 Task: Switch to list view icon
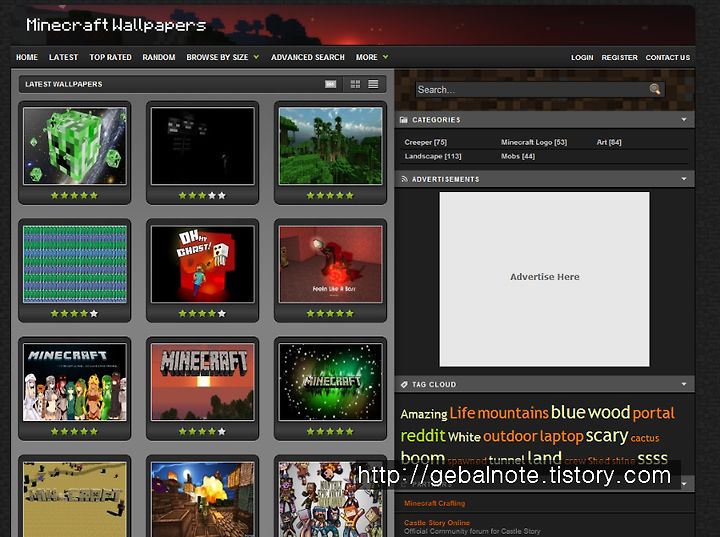click(x=373, y=84)
